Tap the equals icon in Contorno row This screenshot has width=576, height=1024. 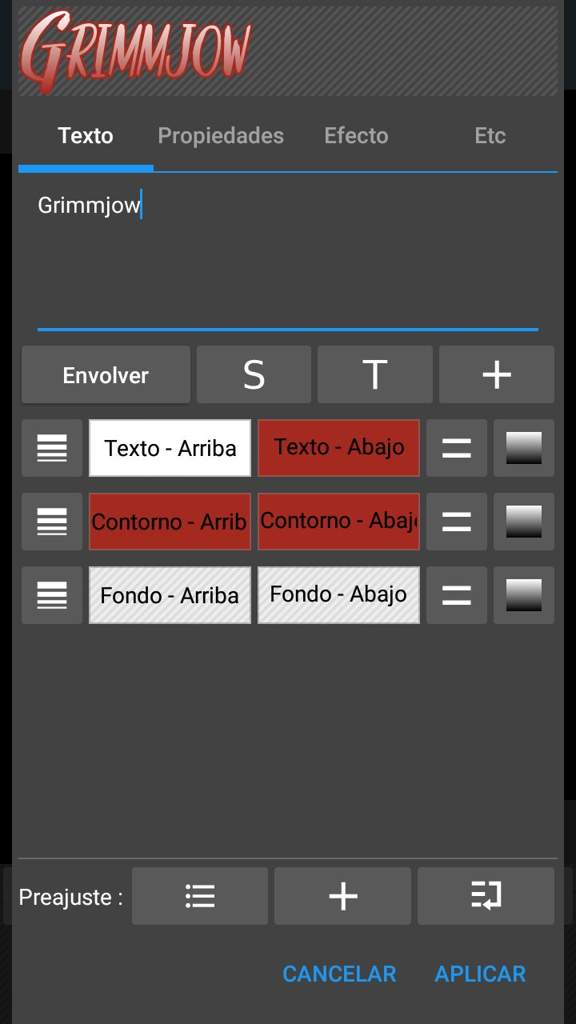[456, 522]
